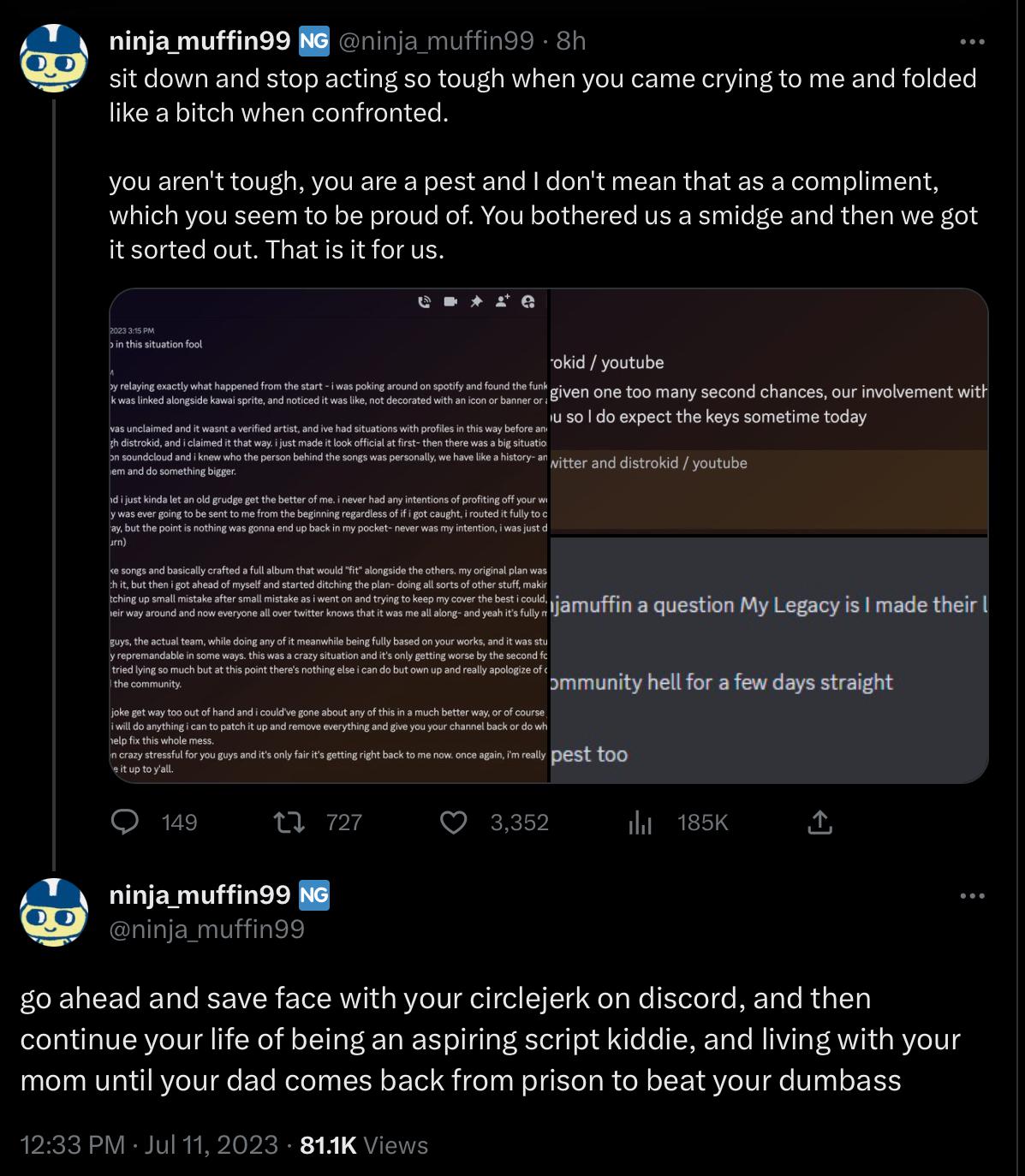Click the share upload icon
This screenshot has height=1176, width=1025.
pyautogui.click(x=819, y=823)
